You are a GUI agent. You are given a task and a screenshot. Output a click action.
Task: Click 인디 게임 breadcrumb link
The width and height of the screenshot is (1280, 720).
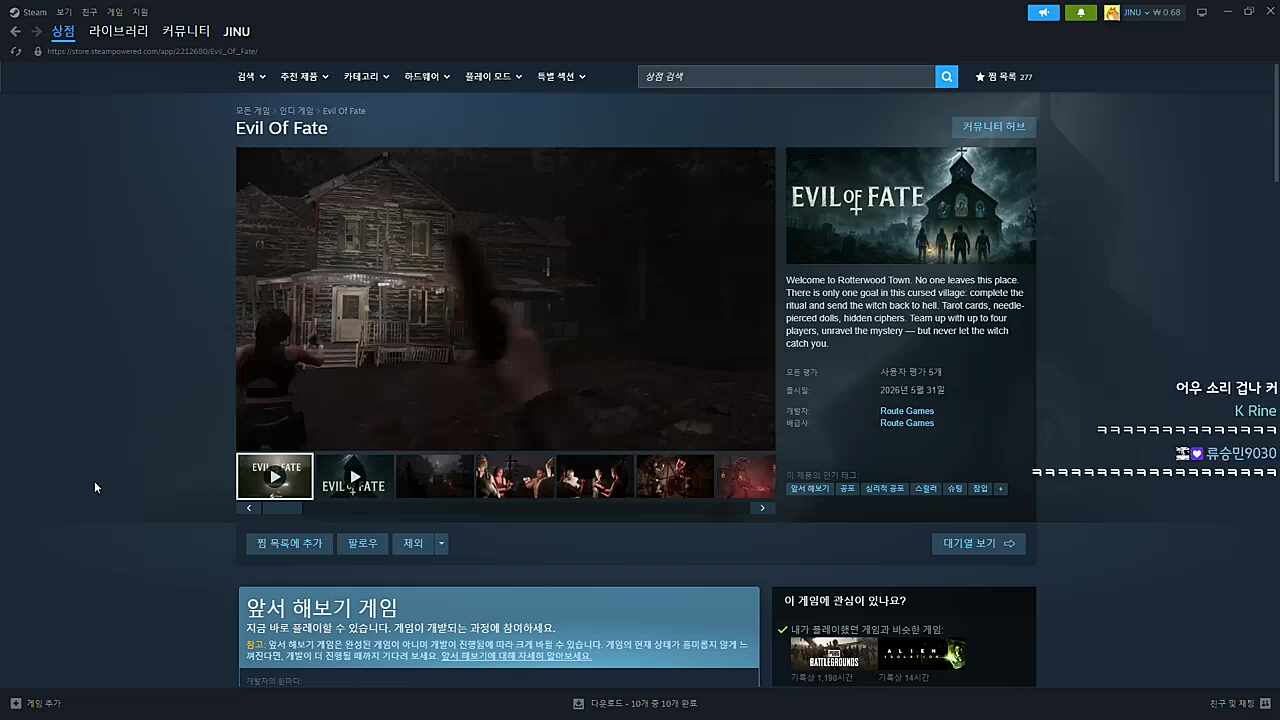296,111
